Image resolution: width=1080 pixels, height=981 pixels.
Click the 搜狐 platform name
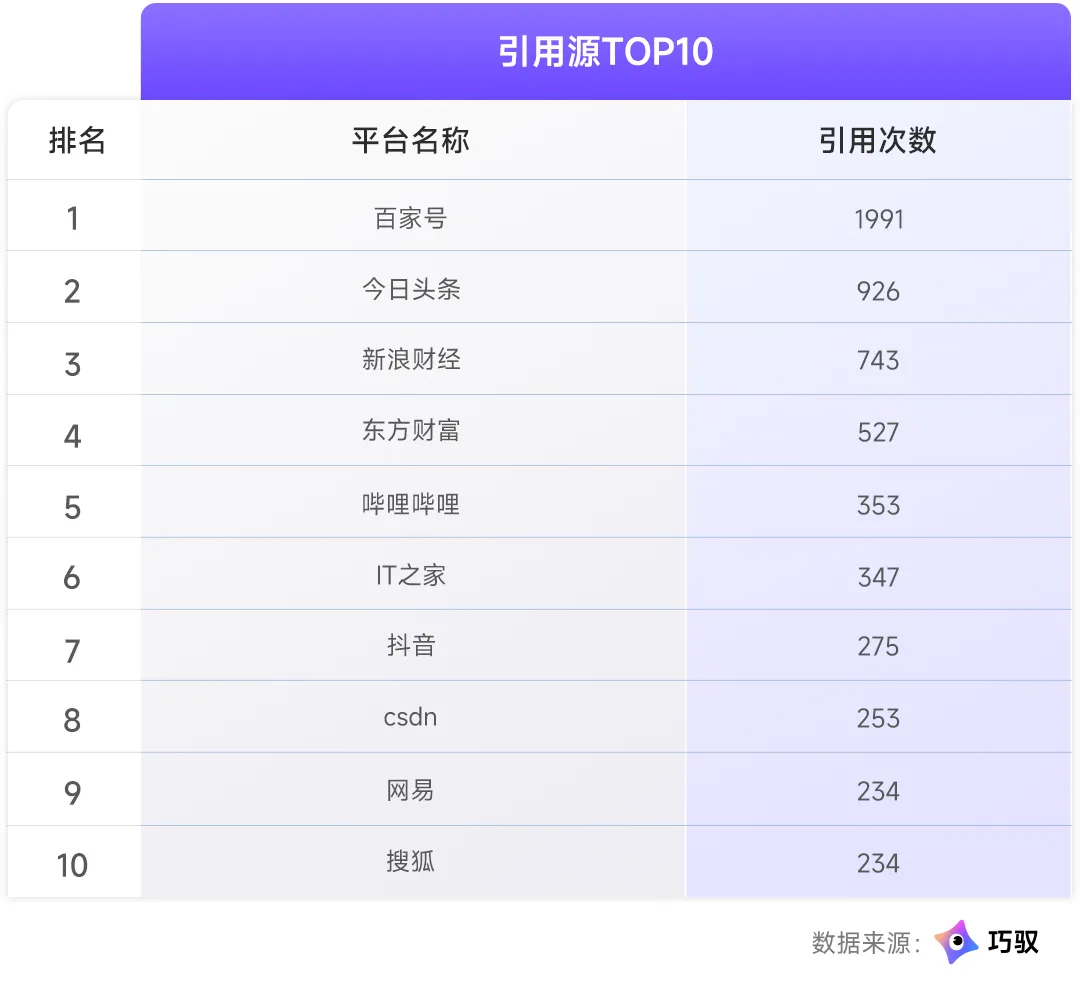pyautogui.click(x=411, y=861)
